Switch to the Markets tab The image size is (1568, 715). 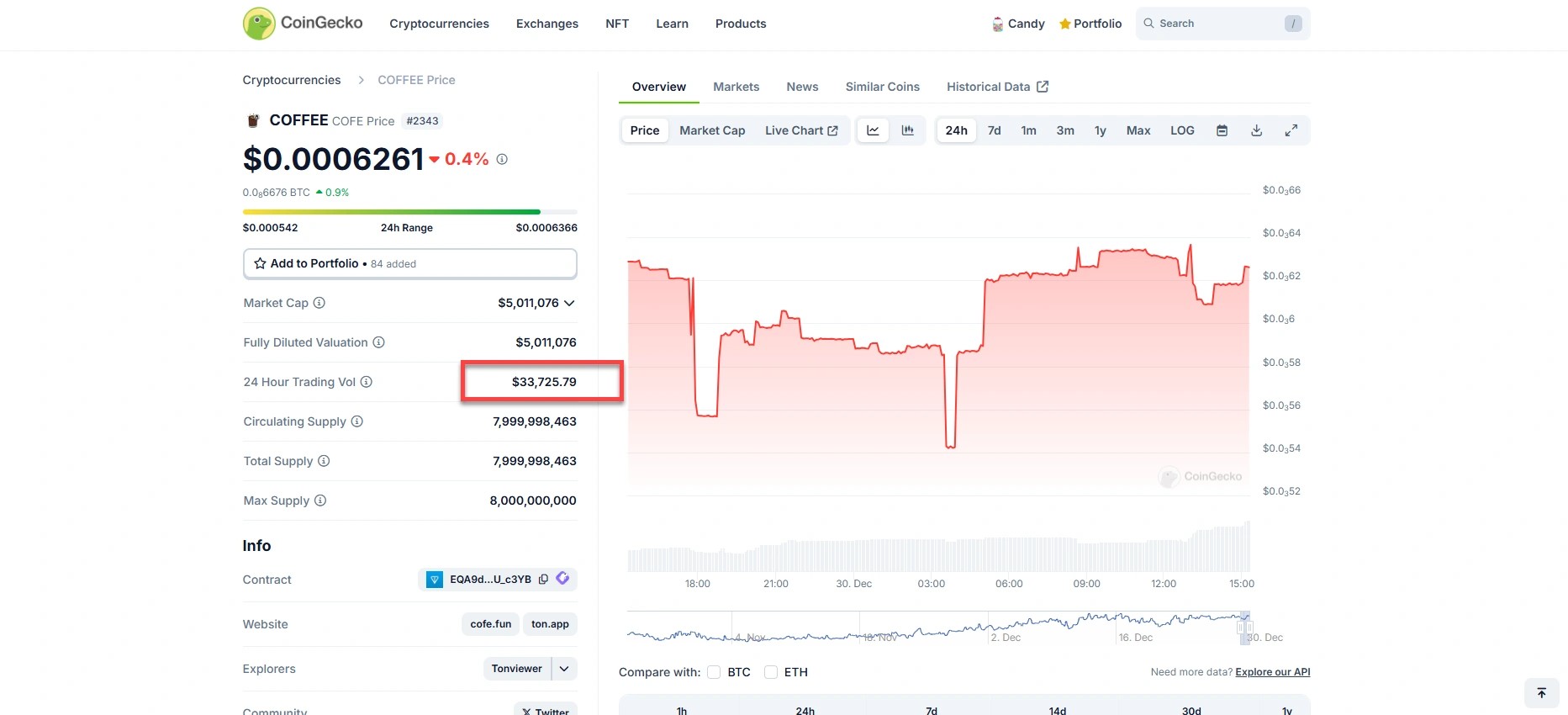pyautogui.click(x=736, y=87)
